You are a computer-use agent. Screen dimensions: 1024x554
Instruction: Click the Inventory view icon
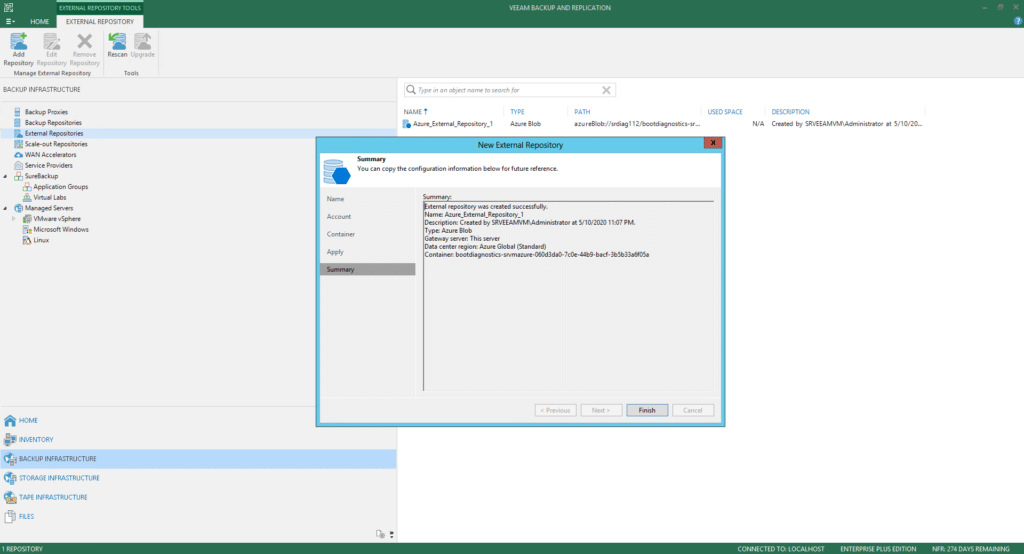click(10, 440)
